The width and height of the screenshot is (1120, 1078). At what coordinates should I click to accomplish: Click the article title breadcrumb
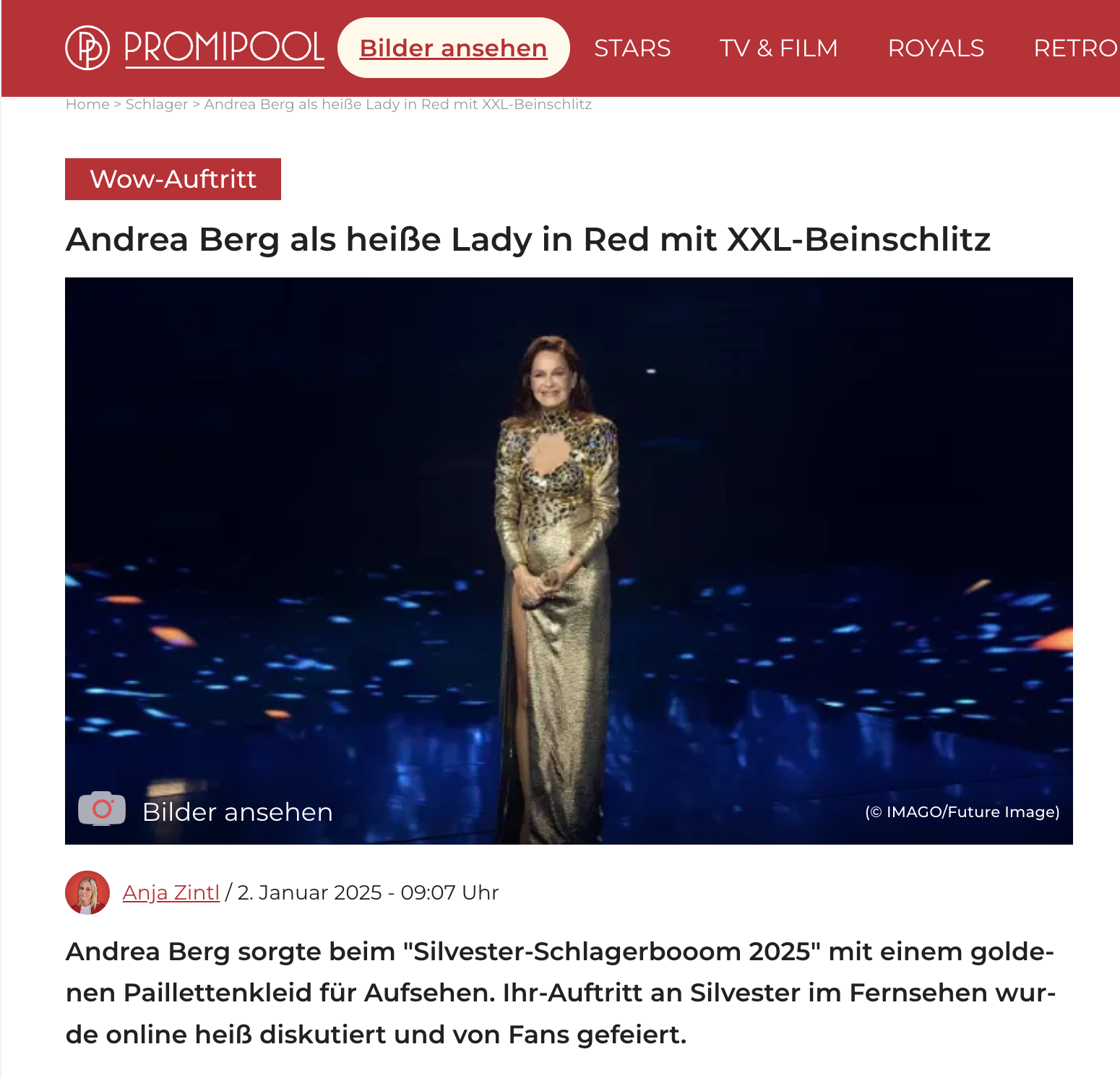(x=398, y=104)
